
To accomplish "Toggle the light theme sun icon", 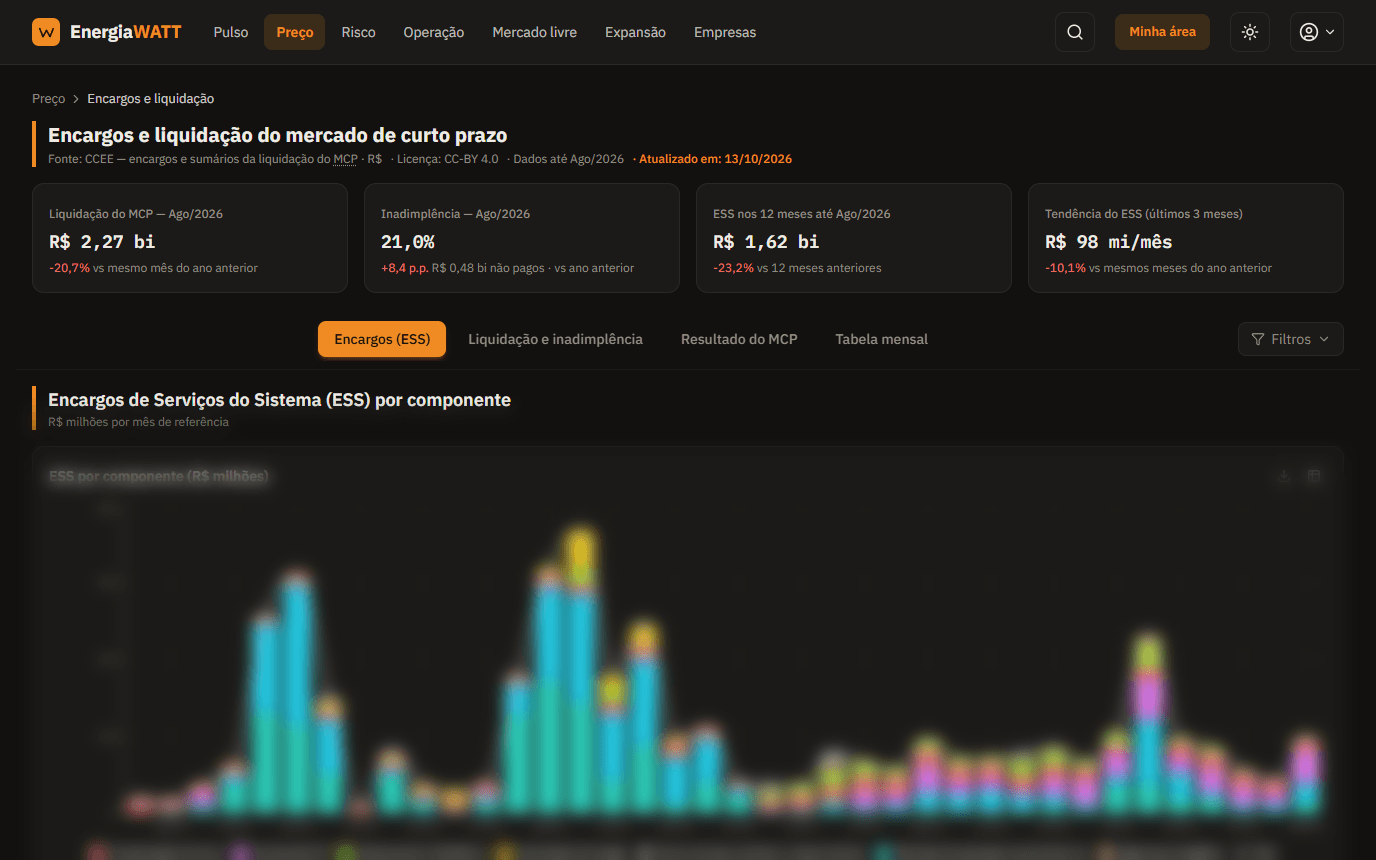I will pyautogui.click(x=1250, y=32).
